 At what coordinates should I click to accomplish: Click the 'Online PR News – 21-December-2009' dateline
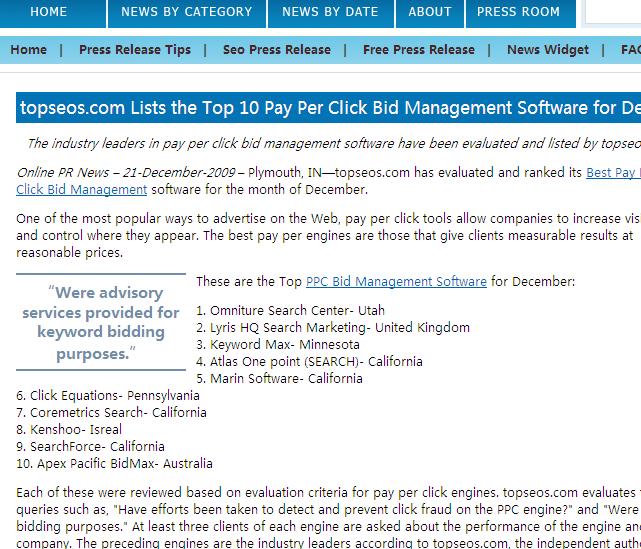coord(126,173)
